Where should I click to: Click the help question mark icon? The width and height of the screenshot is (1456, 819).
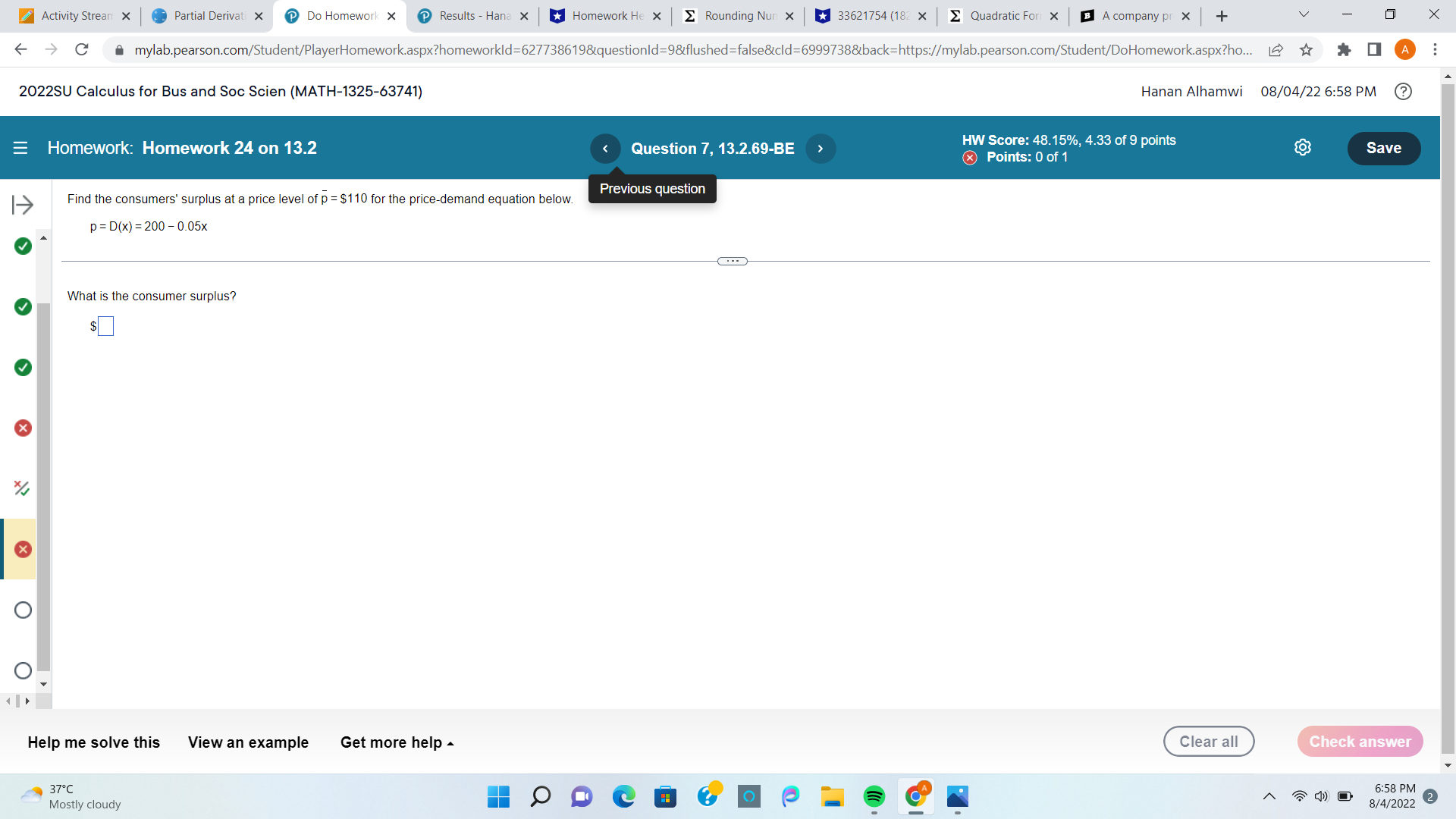point(1403,92)
